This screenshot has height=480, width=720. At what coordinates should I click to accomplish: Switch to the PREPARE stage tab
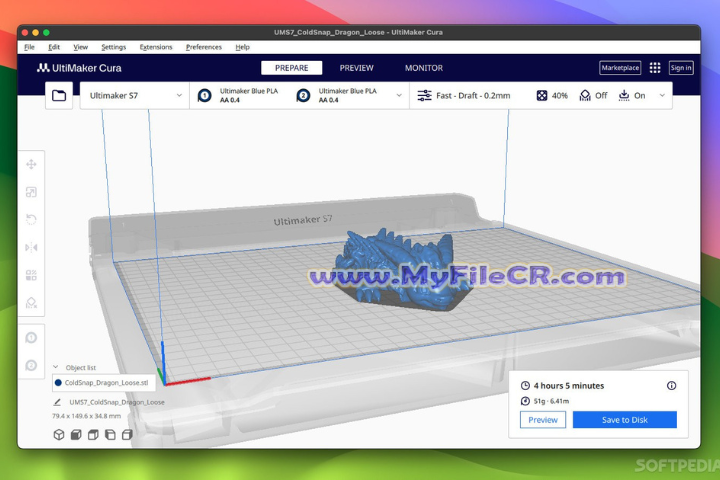point(292,68)
